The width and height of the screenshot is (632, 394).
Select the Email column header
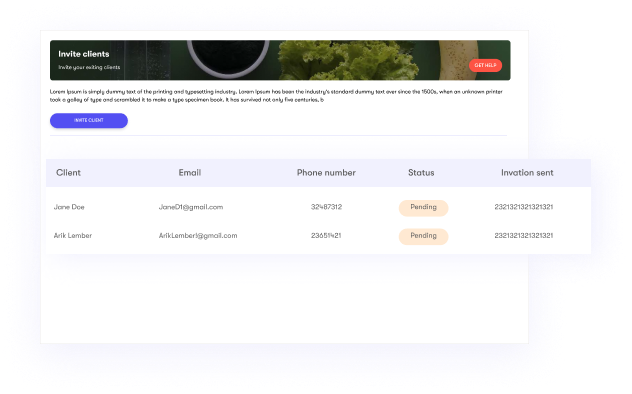tap(190, 172)
